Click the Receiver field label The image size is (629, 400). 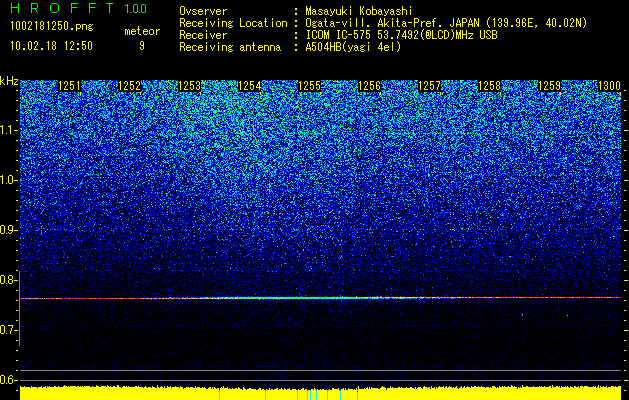click(203, 35)
